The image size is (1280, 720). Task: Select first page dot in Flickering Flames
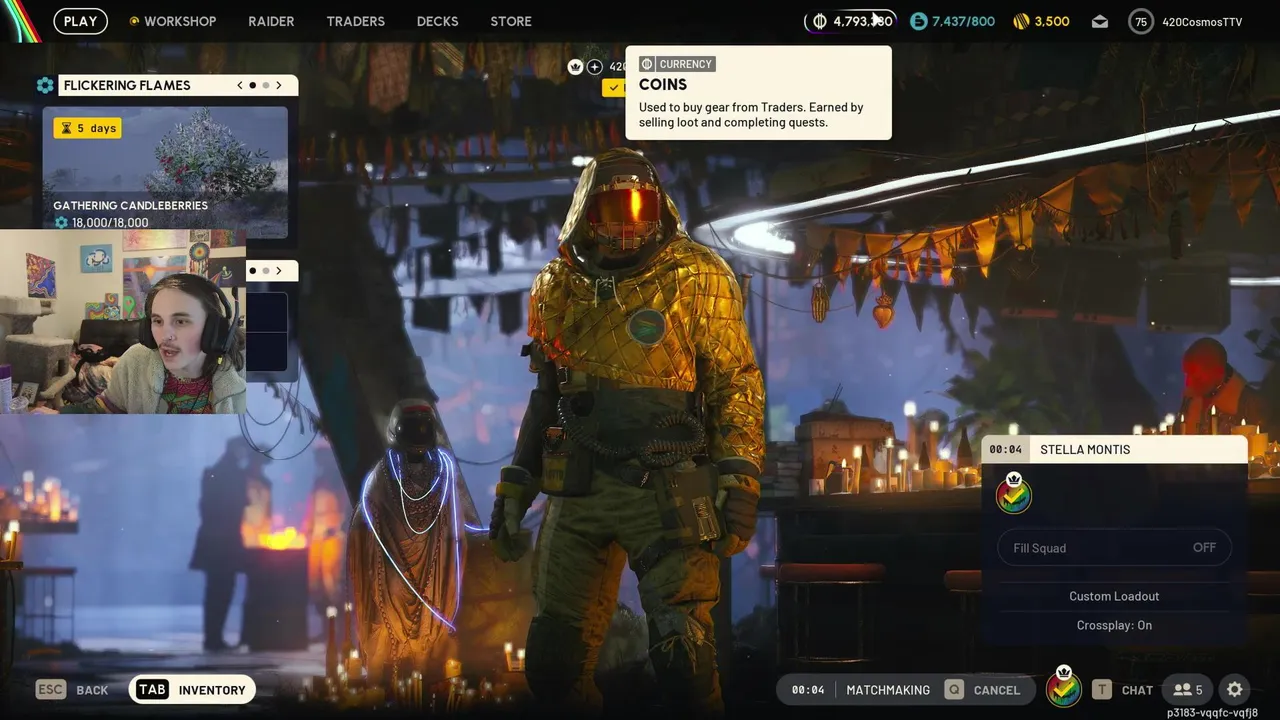252,85
